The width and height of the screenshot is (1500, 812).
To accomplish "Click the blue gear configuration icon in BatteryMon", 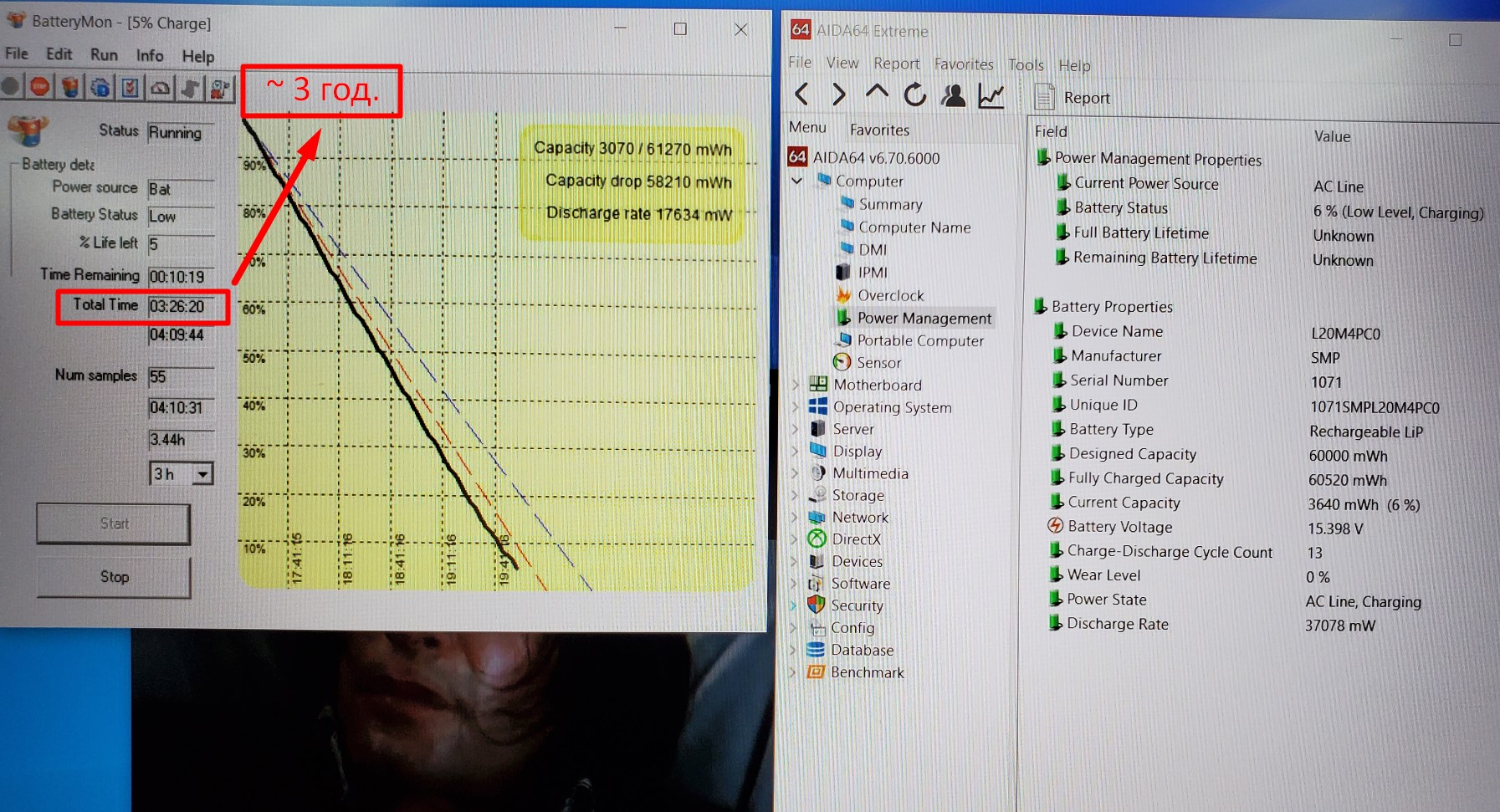I will tap(100, 87).
